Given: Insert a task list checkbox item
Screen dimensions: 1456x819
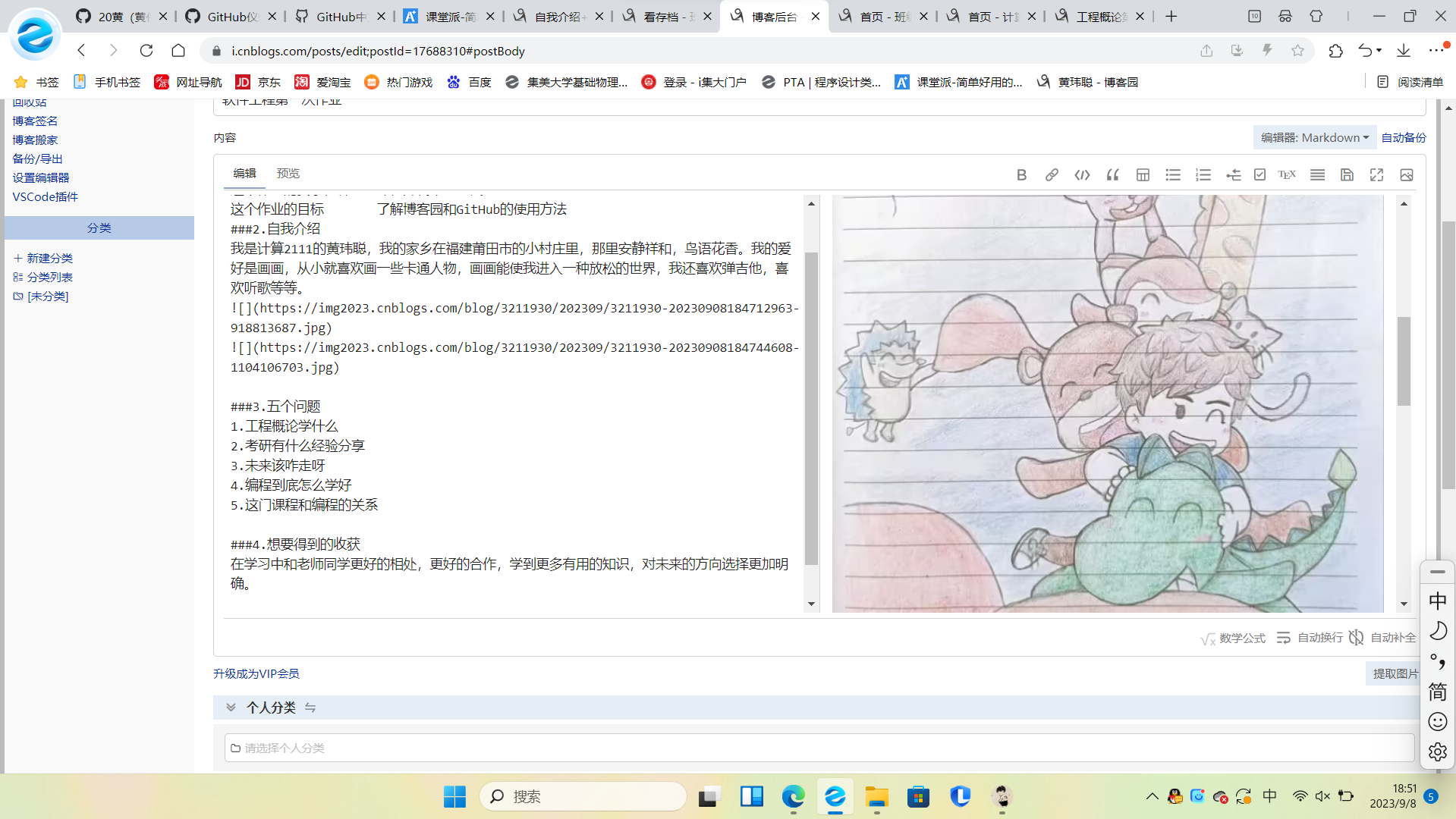Looking at the screenshot, I should tap(1260, 175).
